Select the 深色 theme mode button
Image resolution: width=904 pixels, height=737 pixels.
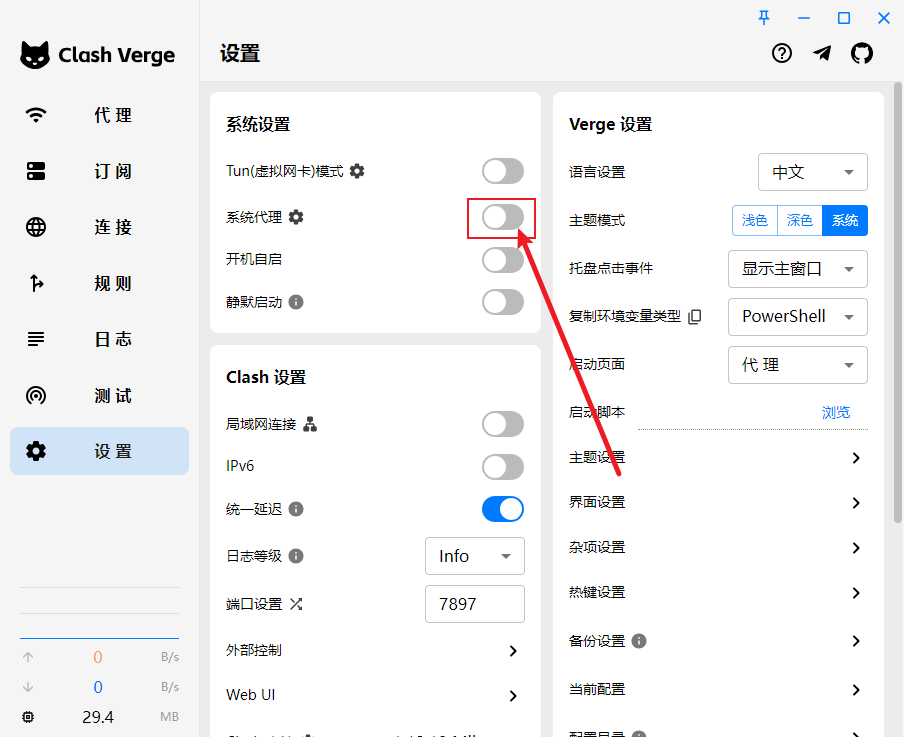point(799,220)
